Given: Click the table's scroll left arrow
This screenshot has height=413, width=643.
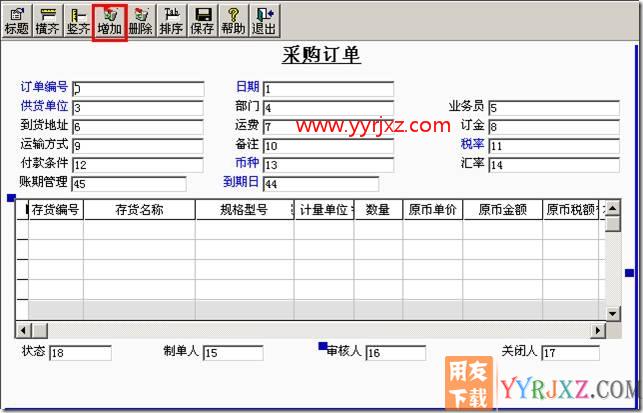Looking at the screenshot, I should coord(23,330).
